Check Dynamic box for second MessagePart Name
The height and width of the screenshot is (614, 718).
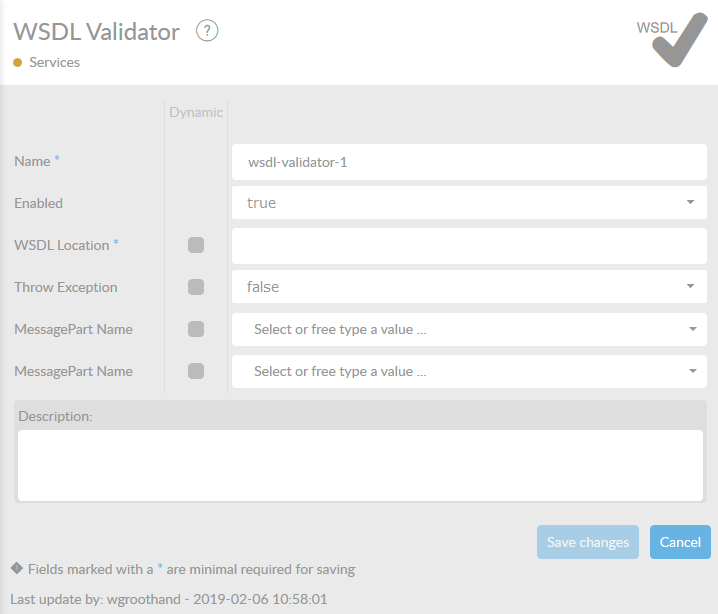[x=196, y=371]
